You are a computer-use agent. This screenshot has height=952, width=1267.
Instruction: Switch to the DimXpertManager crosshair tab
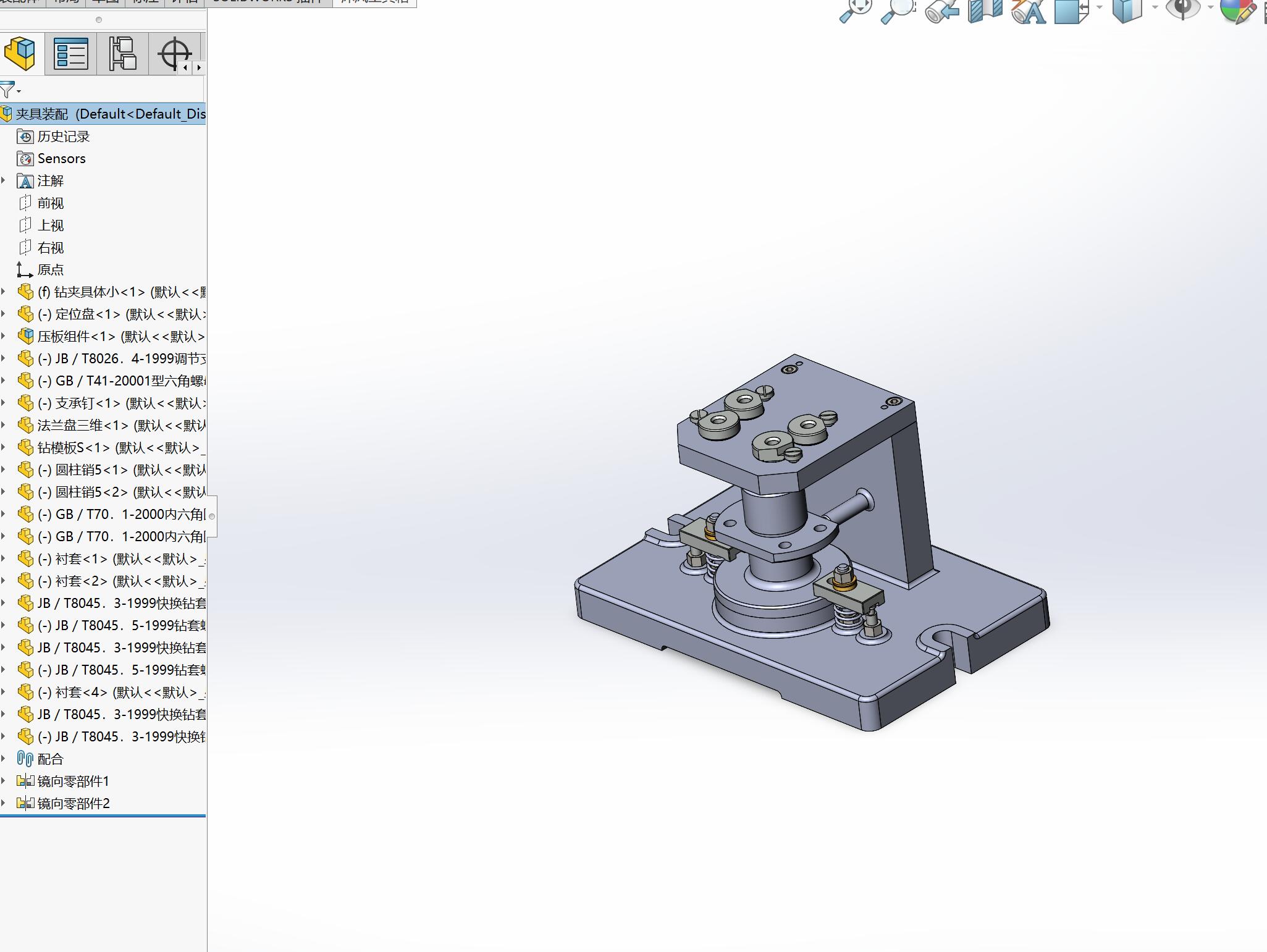pyautogui.click(x=174, y=53)
